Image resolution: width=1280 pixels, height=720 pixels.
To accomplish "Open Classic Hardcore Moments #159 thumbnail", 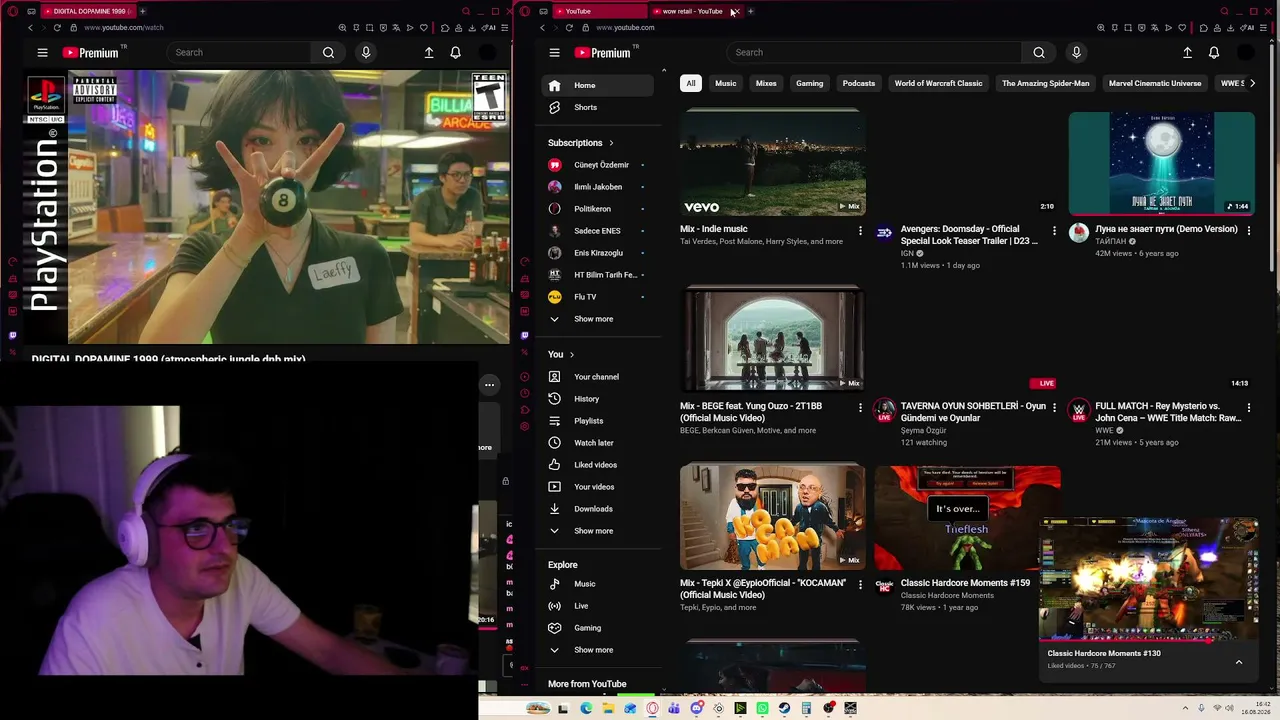I will pos(967,518).
